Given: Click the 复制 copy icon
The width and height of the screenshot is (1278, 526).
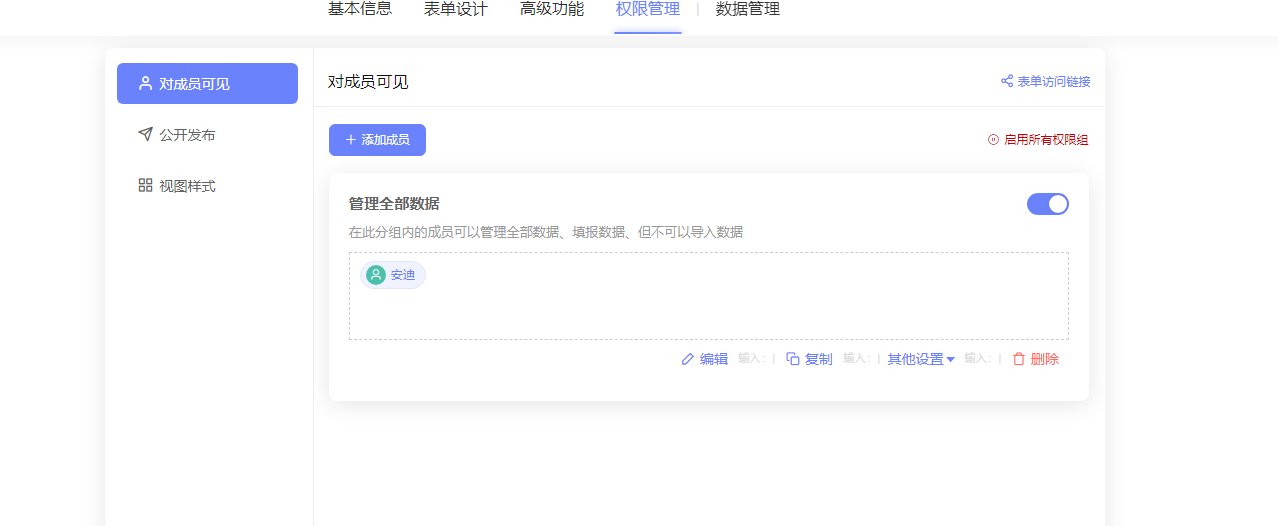Looking at the screenshot, I should click(793, 359).
